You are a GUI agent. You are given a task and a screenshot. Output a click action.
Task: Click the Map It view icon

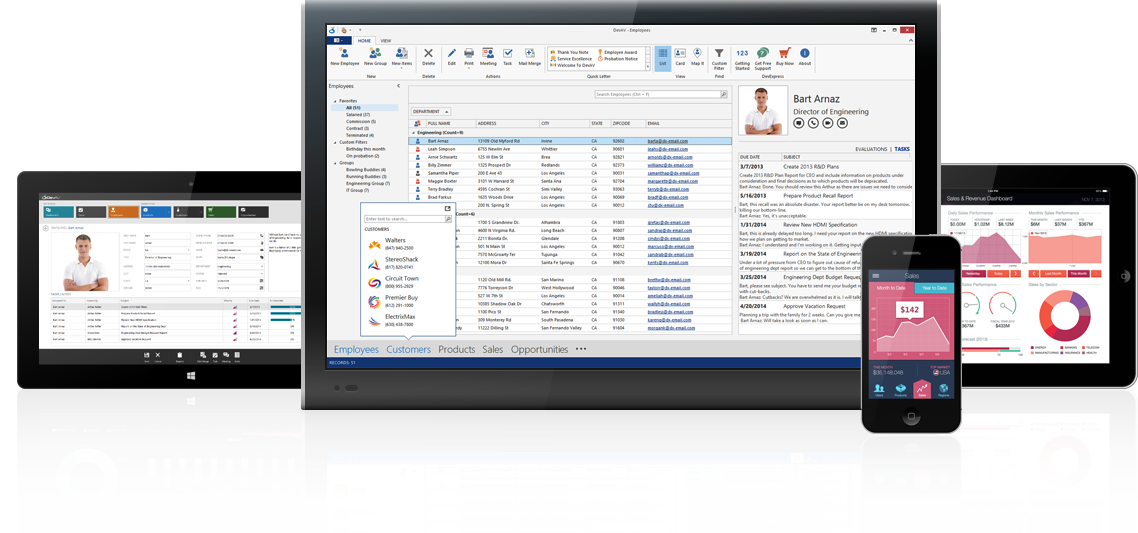coord(697,54)
